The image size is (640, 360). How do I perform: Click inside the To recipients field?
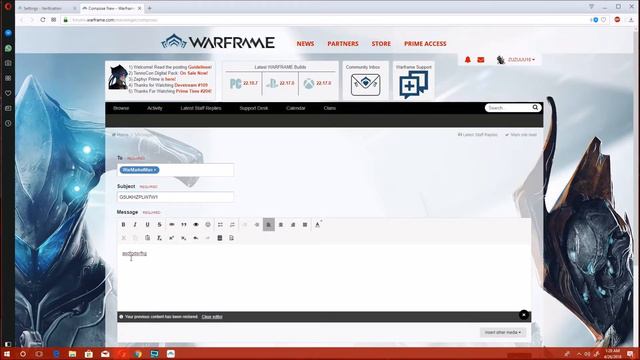click(176, 170)
